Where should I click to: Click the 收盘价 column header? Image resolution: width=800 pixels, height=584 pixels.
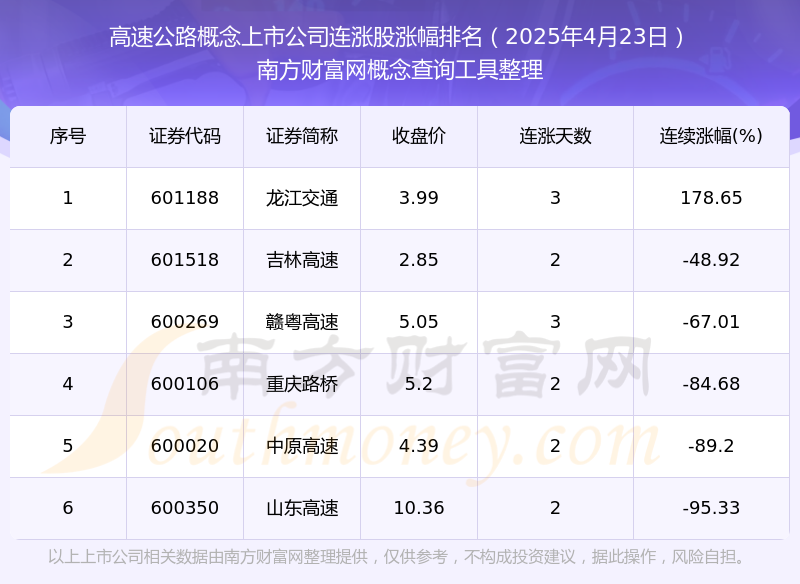point(419,136)
